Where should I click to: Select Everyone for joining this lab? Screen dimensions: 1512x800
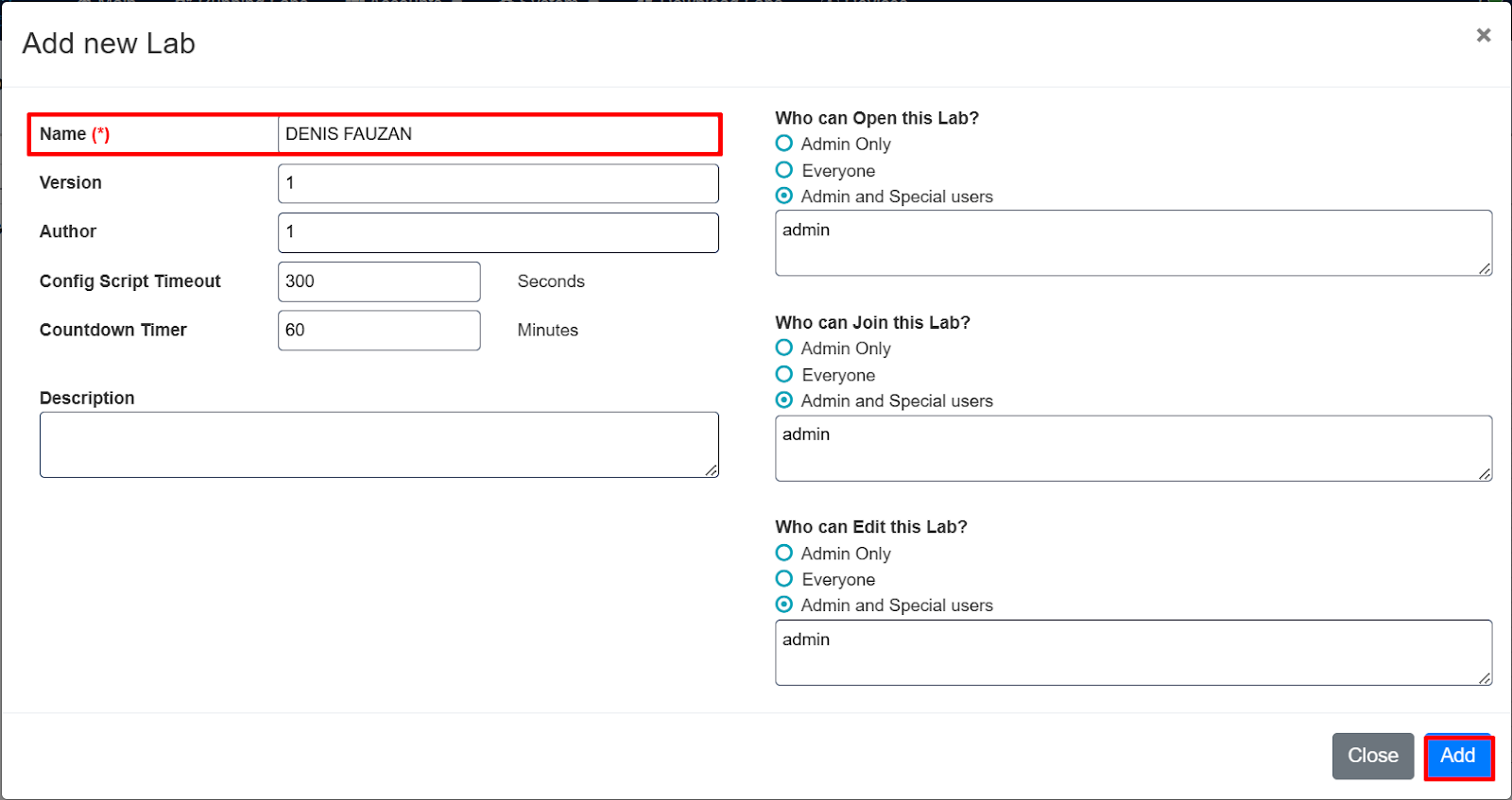coord(784,374)
